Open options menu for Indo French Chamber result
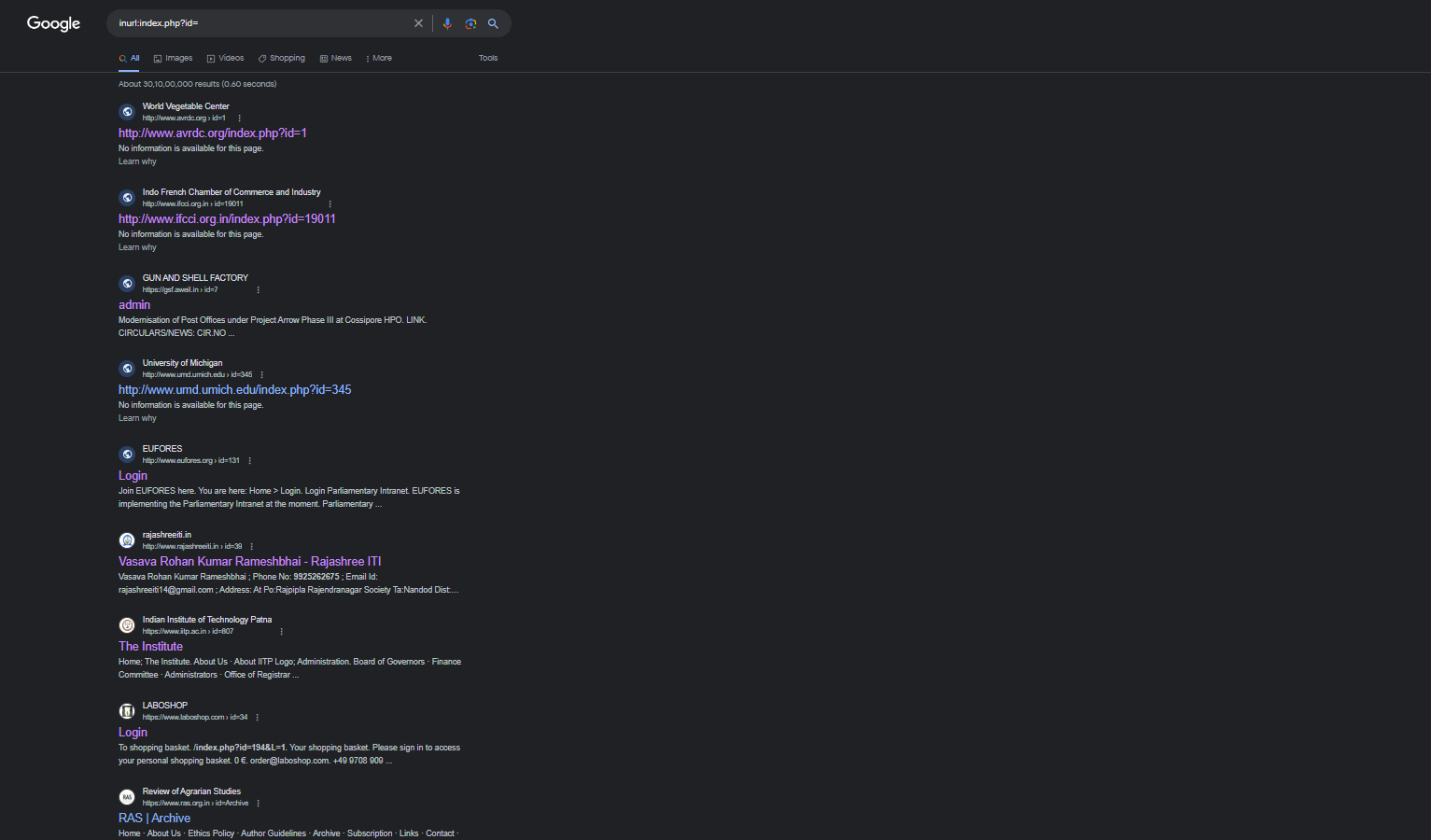 330,204
